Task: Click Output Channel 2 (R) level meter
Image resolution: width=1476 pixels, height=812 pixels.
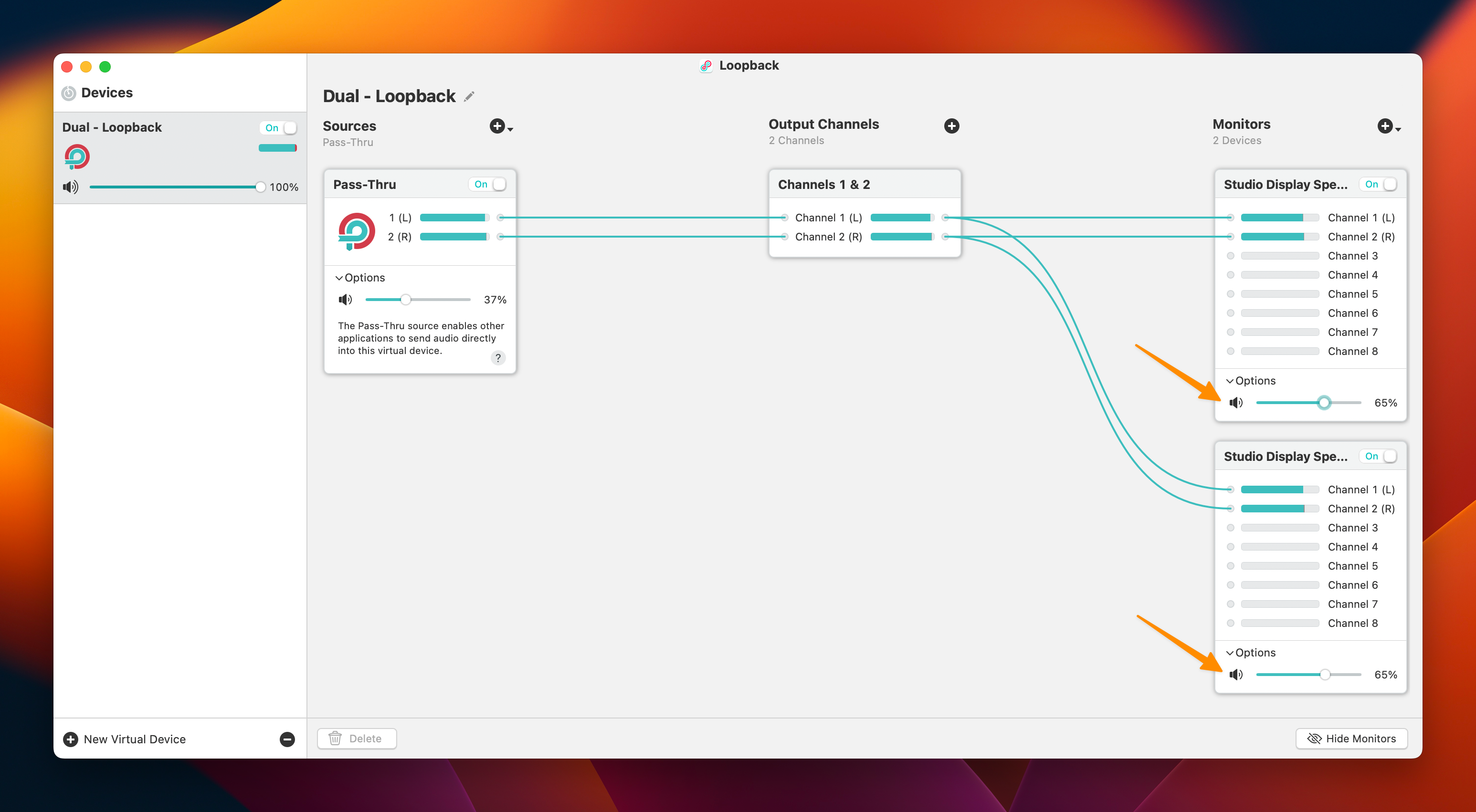Action: 902,237
